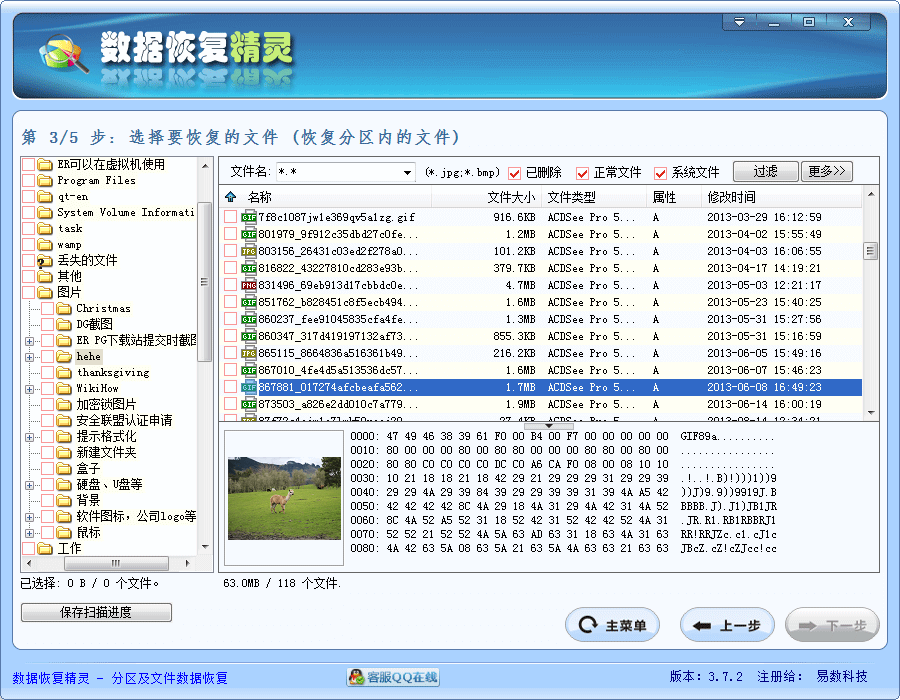
Task: Click the GIF icon of file 867010_4fe4d5a513536dc57
Action: coord(249,371)
